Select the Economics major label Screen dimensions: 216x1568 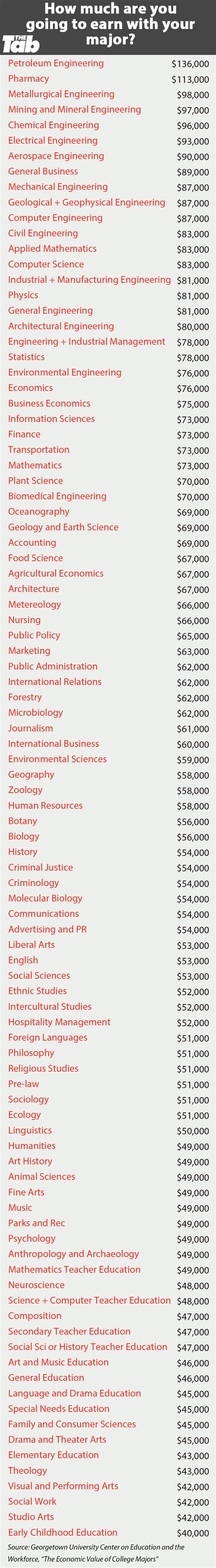pos(31,388)
